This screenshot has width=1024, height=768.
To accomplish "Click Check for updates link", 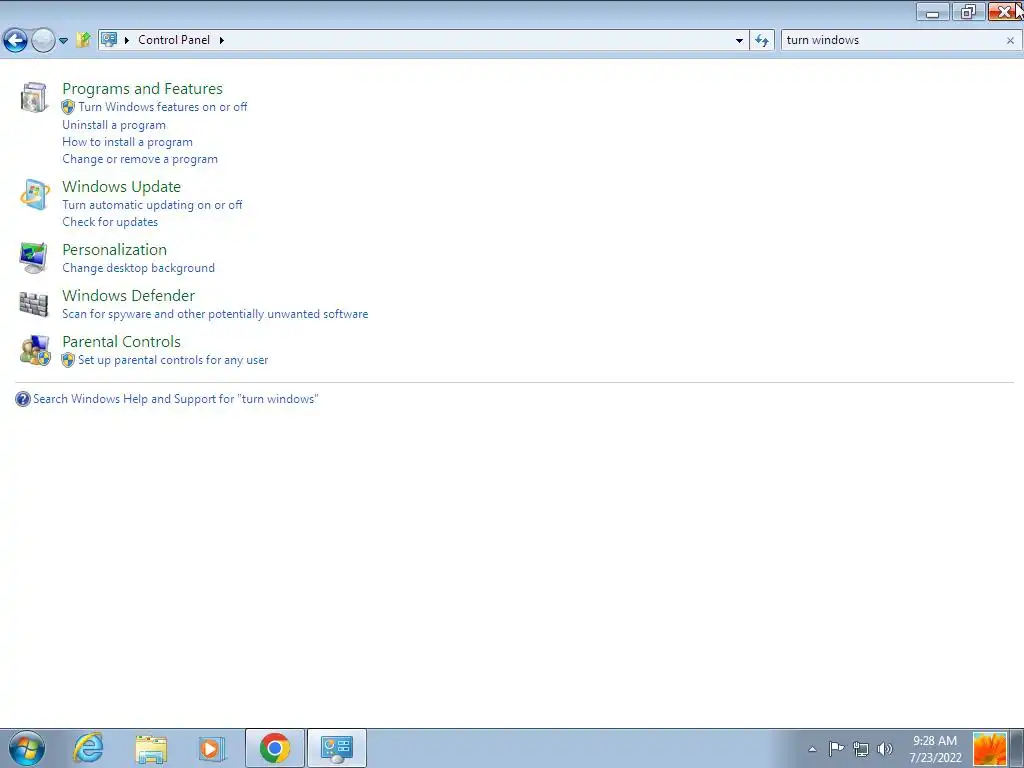I will (110, 222).
